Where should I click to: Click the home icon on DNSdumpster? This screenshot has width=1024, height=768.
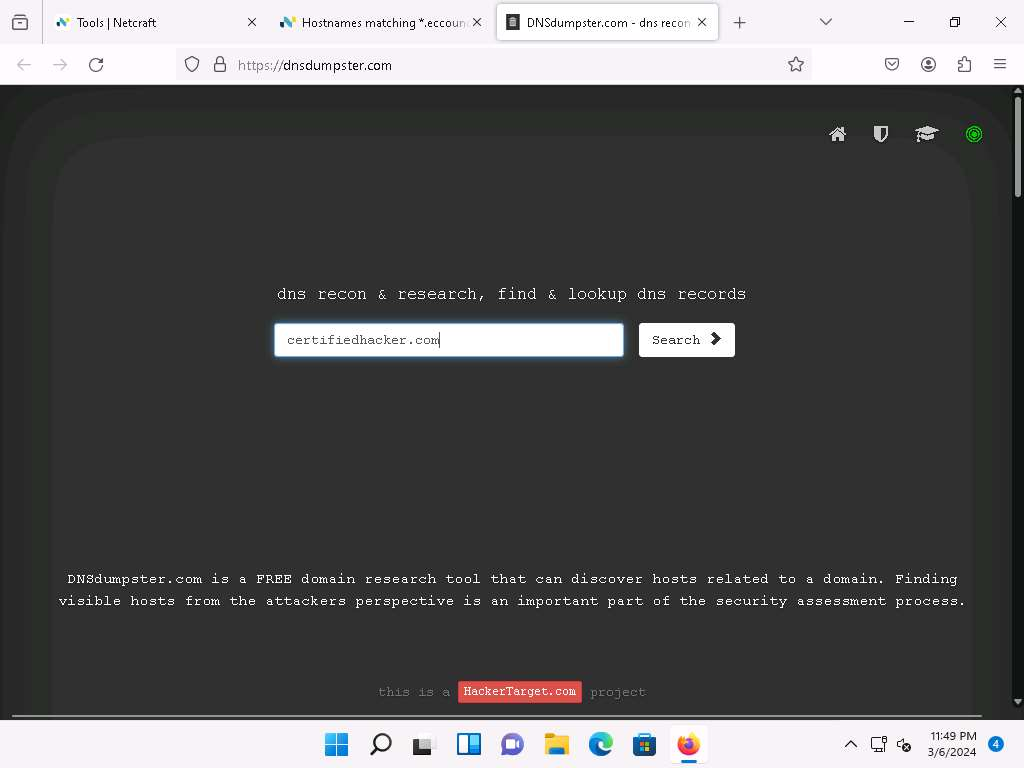pos(838,134)
